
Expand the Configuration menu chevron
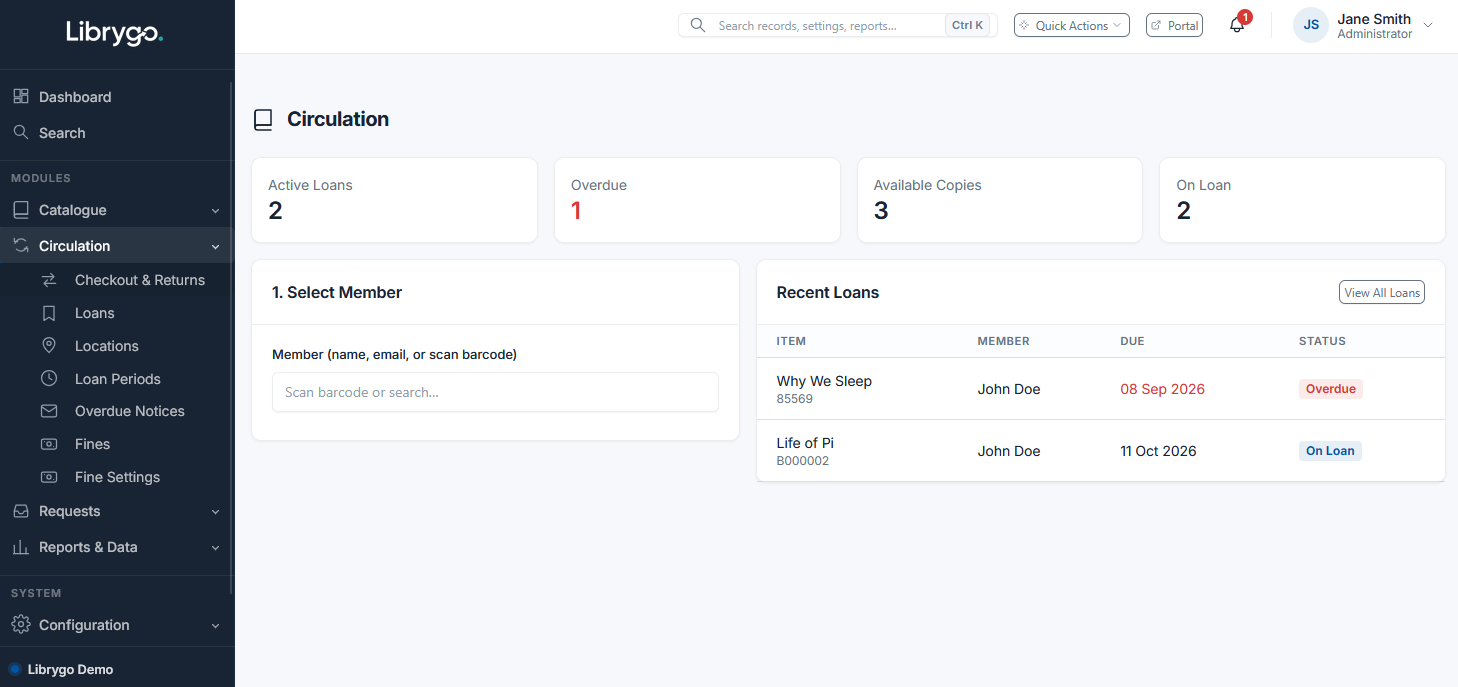pos(215,626)
